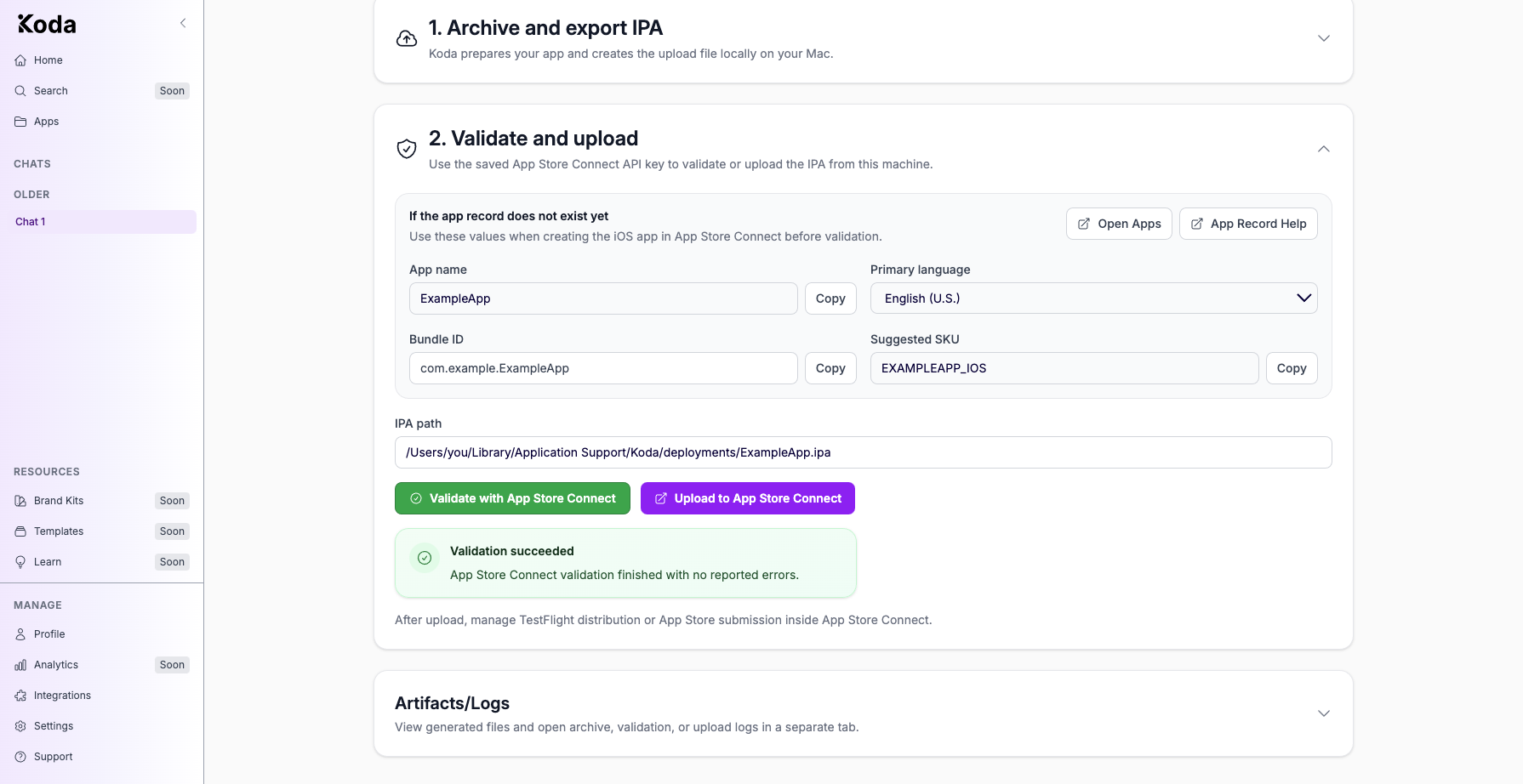Click Upload to App Store Connect
The width and height of the screenshot is (1523, 784).
coord(748,498)
